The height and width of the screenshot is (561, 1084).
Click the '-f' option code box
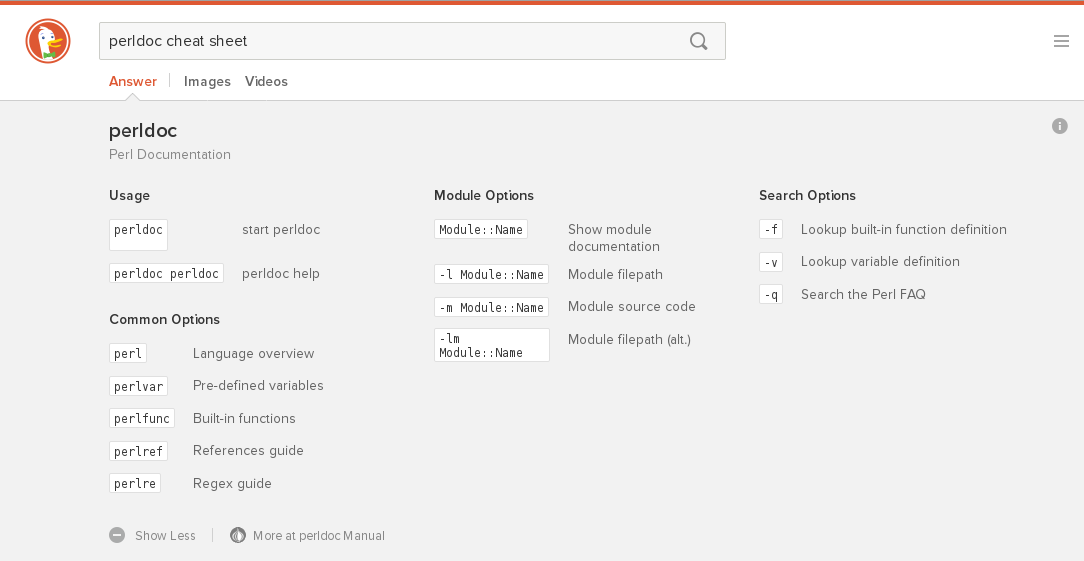click(771, 229)
